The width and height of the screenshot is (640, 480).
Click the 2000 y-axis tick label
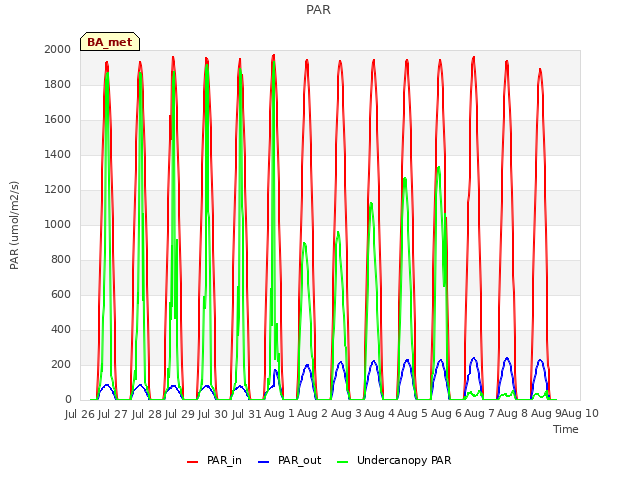click(58, 49)
